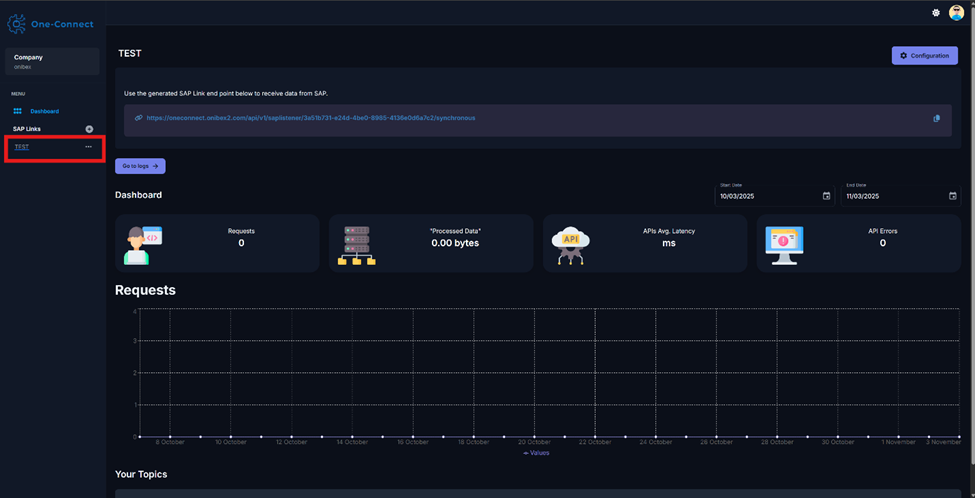This screenshot has height=498, width=975.
Task: Click the Go to logs button
Action: [140, 166]
